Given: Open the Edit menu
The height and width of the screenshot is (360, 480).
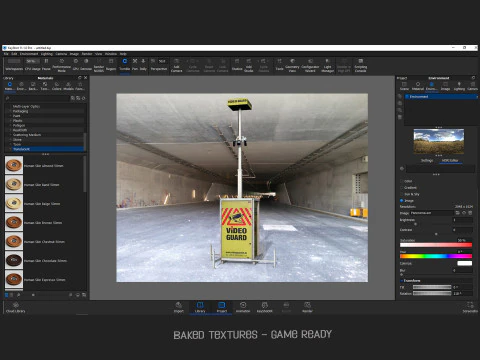Looking at the screenshot, I should pyautogui.click(x=14, y=54).
